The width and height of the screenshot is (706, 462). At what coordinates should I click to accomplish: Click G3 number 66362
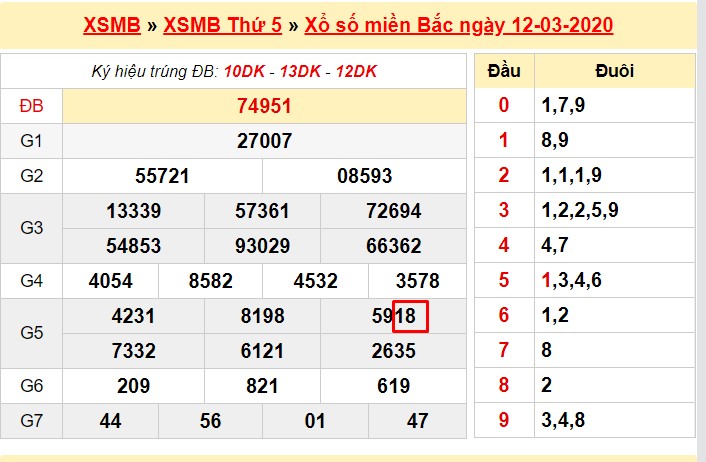pyautogui.click(x=394, y=246)
